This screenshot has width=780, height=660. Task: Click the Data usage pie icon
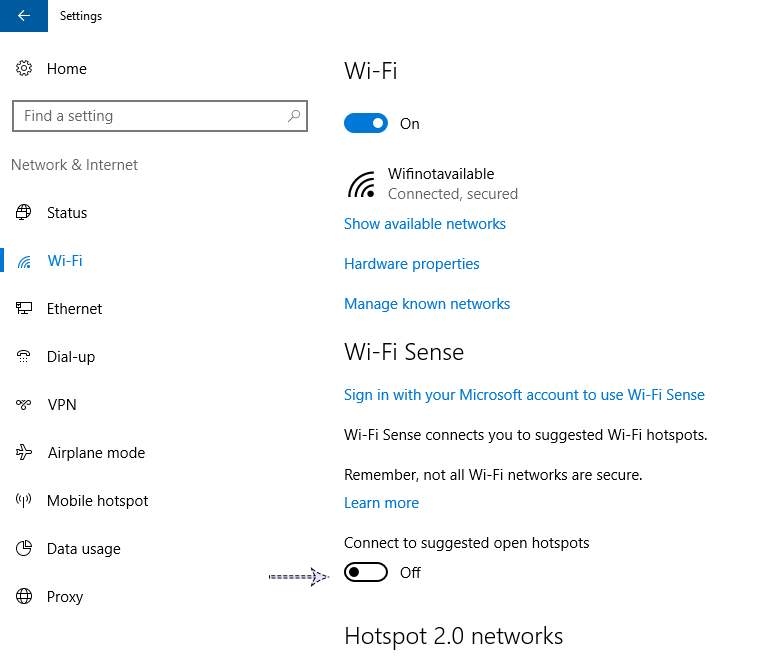pyautogui.click(x=24, y=549)
